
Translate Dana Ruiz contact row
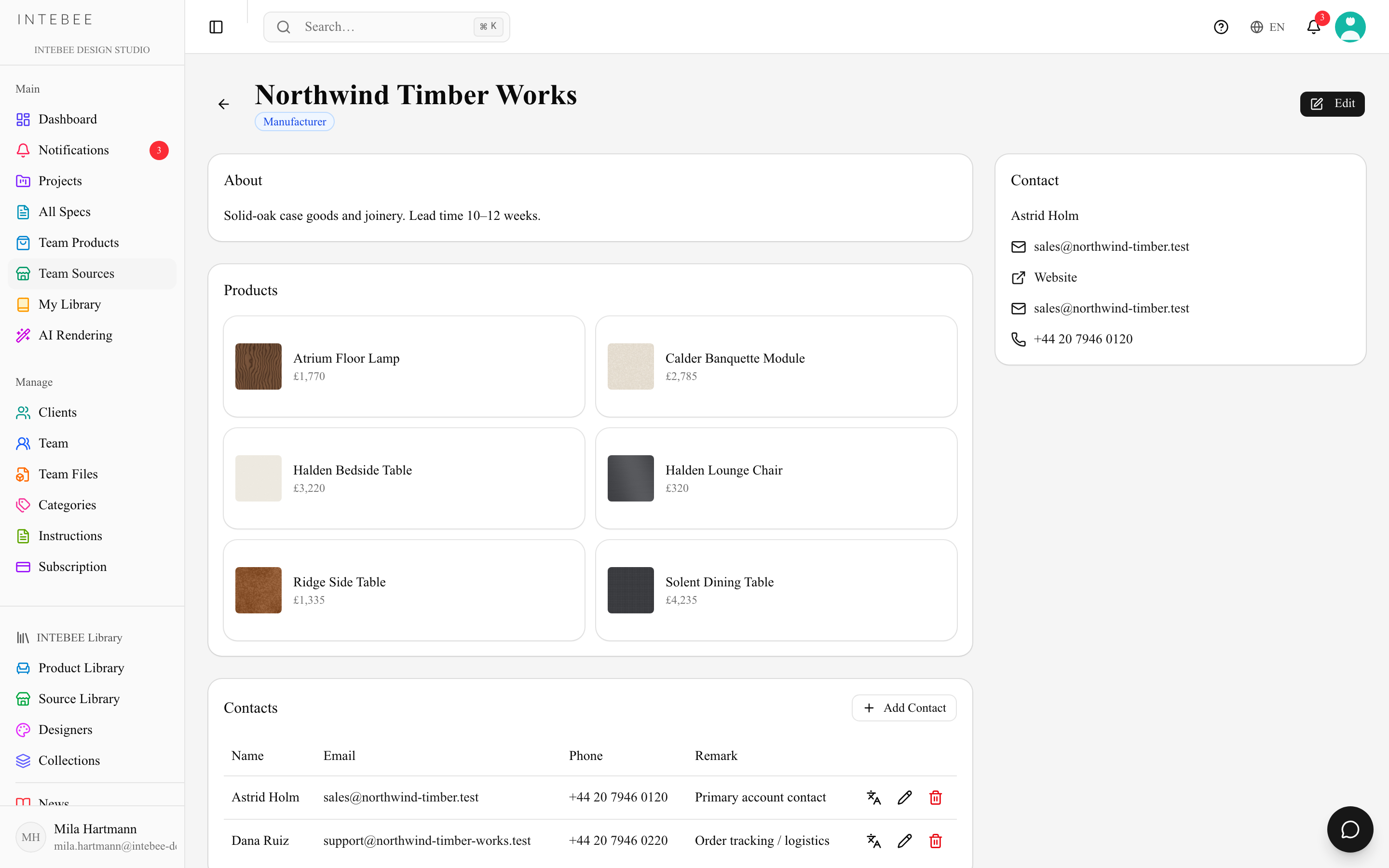click(x=873, y=841)
